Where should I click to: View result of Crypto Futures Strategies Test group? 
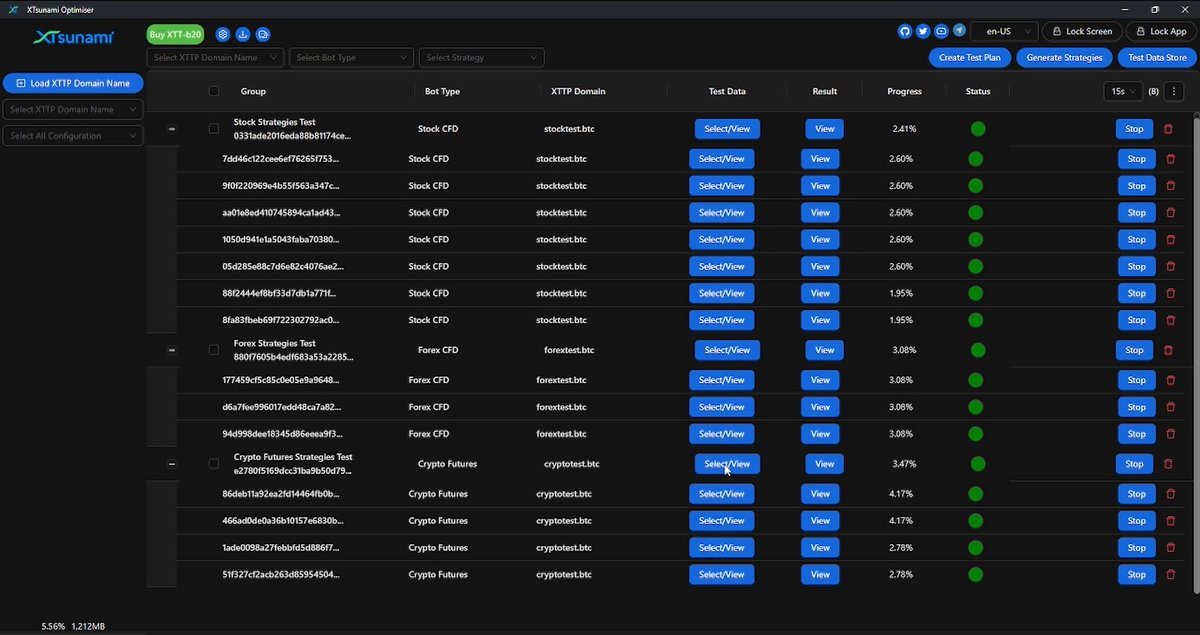(x=824, y=464)
